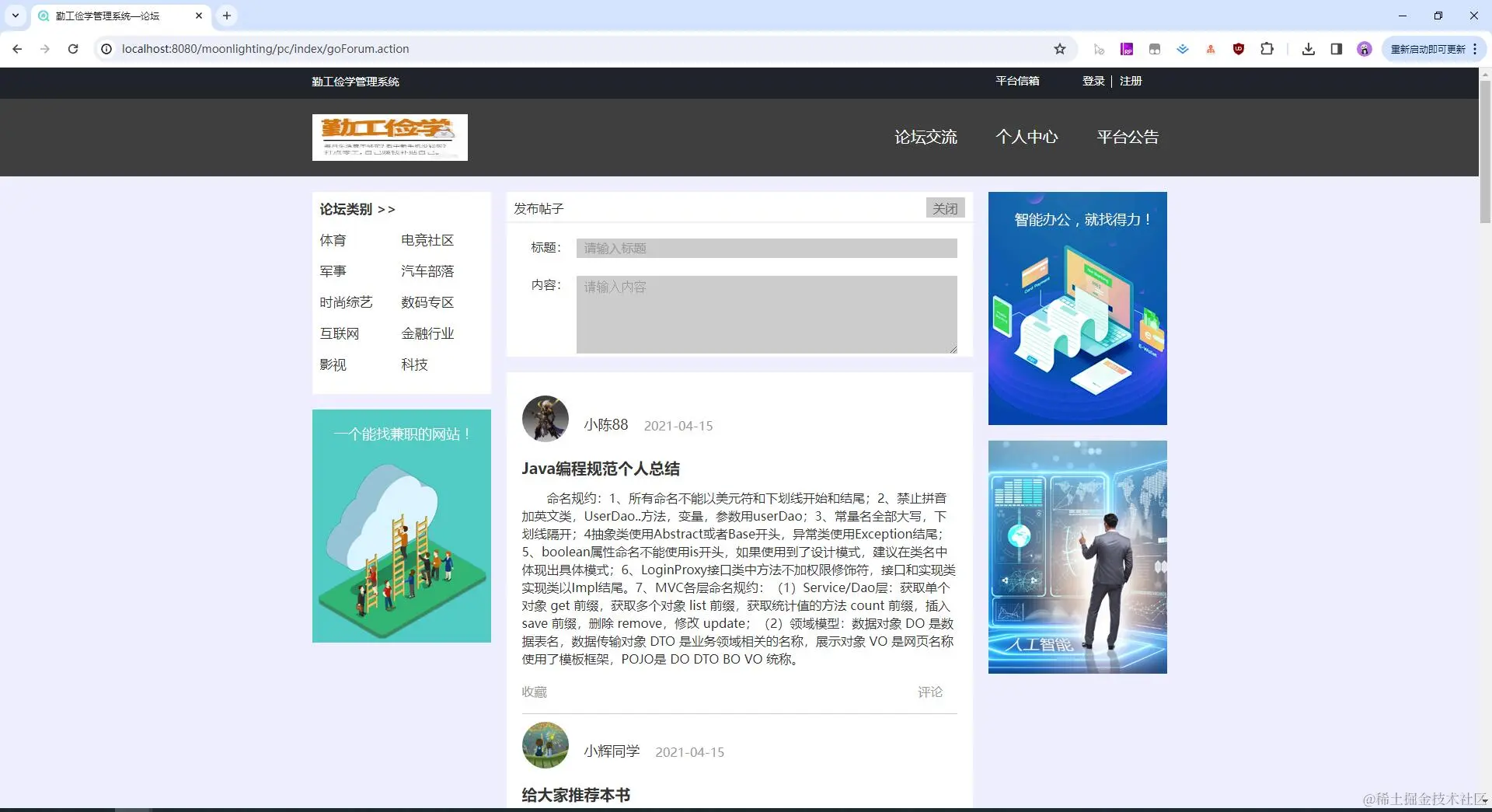Click the 勤工俭学 site logo
Screen dimensions: 1492x812
coord(390,138)
